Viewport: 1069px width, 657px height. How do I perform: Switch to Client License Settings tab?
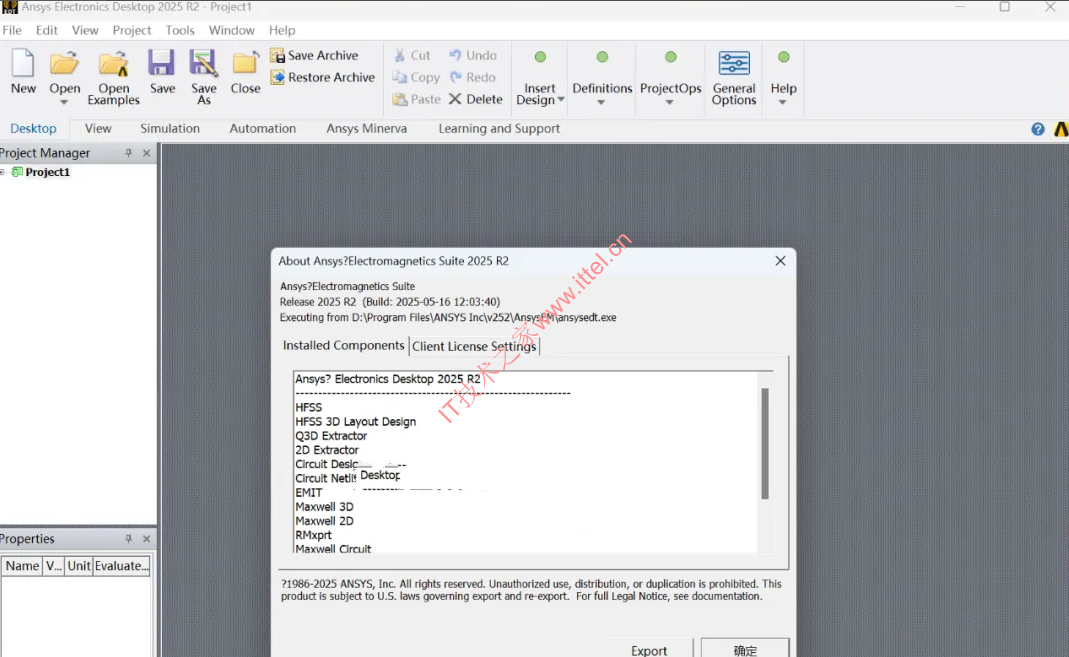(474, 346)
